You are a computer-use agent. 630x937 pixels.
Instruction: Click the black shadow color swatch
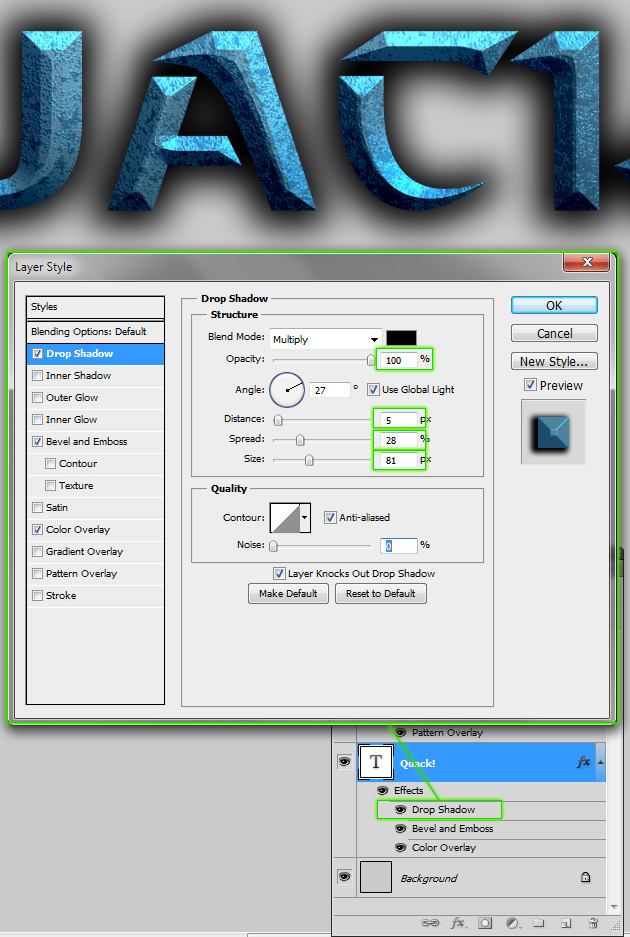tap(401, 338)
